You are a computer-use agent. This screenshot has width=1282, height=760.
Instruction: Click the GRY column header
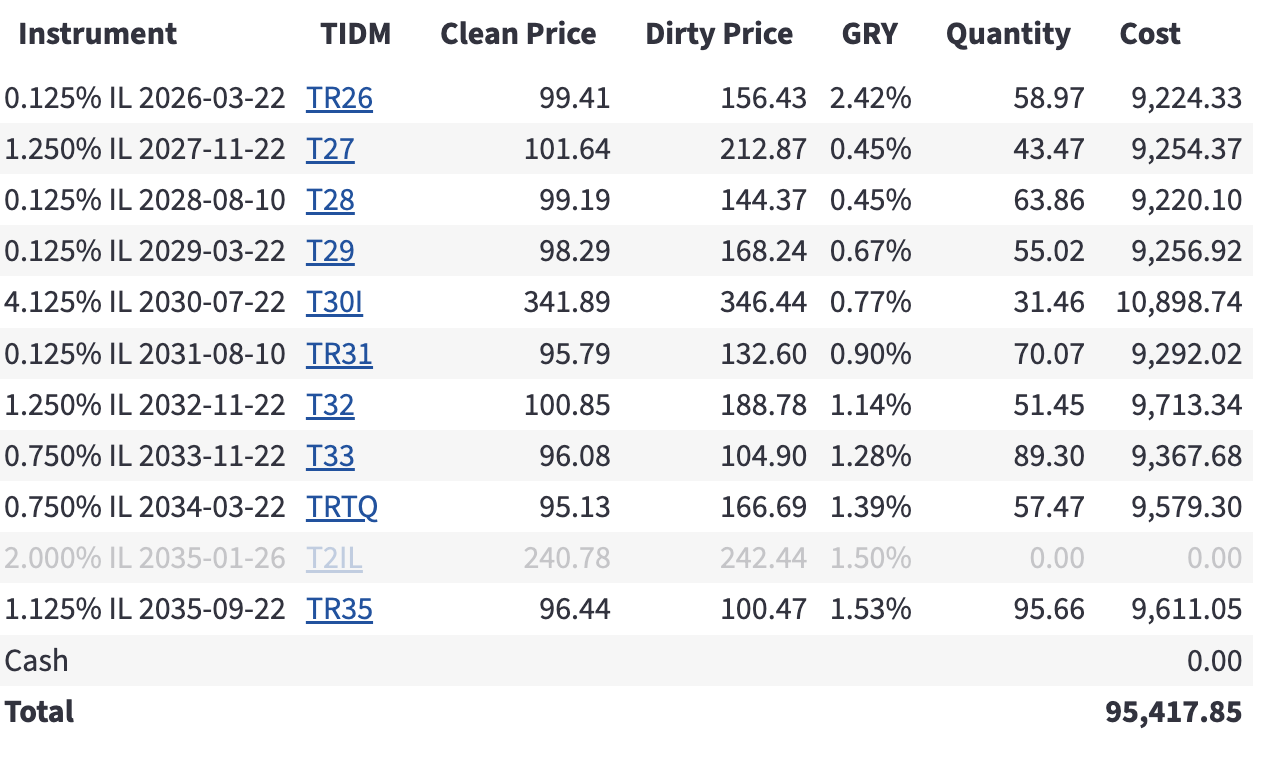870,34
